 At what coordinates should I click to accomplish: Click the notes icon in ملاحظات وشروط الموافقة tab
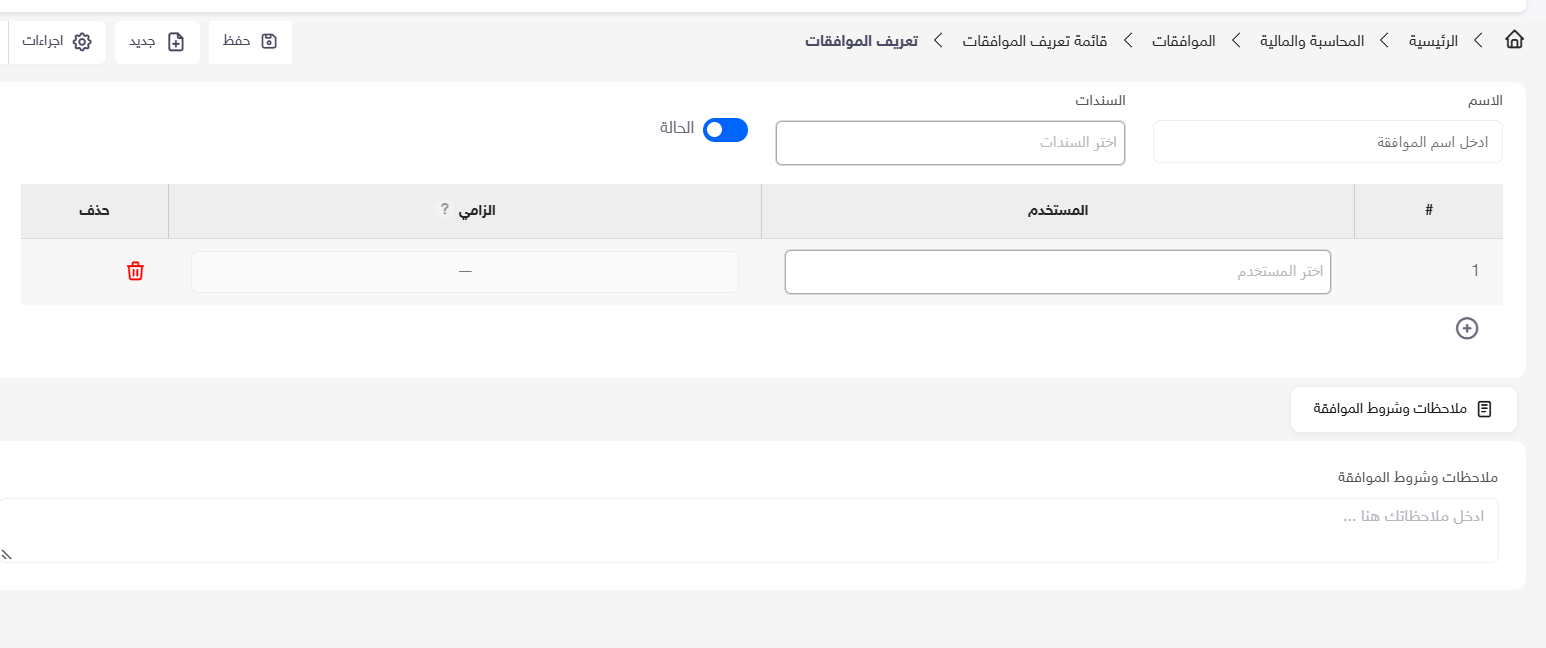(x=1484, y=409)
